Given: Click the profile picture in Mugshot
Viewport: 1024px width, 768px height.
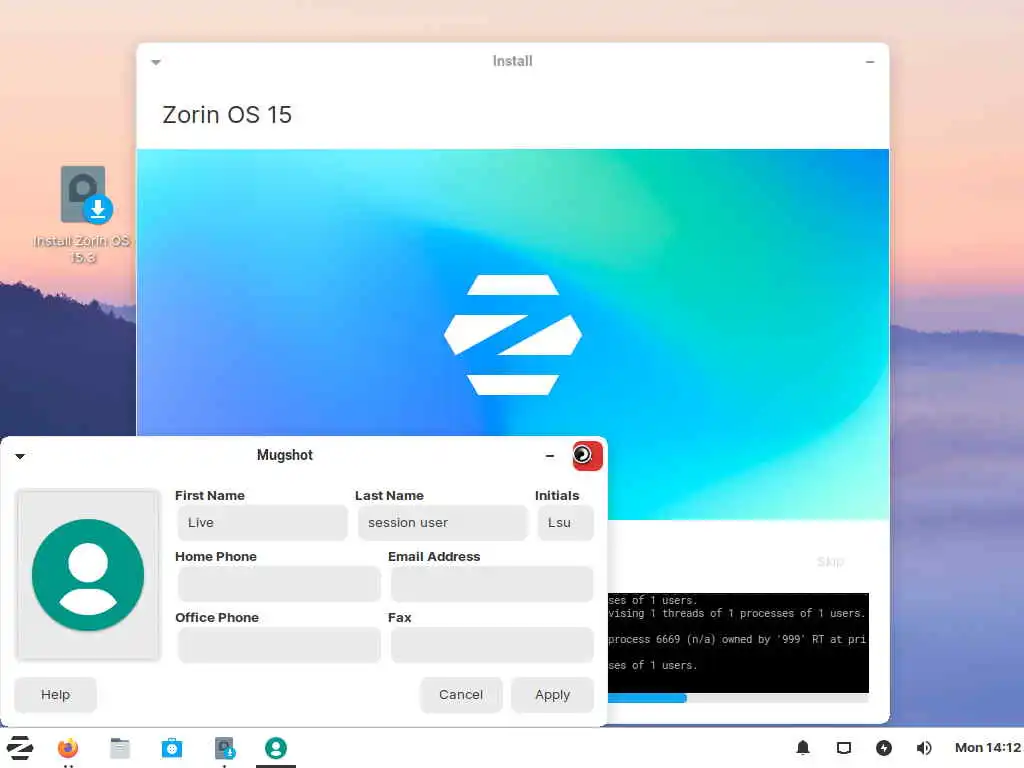Looking at the screenshot, I should coord(88,575).
